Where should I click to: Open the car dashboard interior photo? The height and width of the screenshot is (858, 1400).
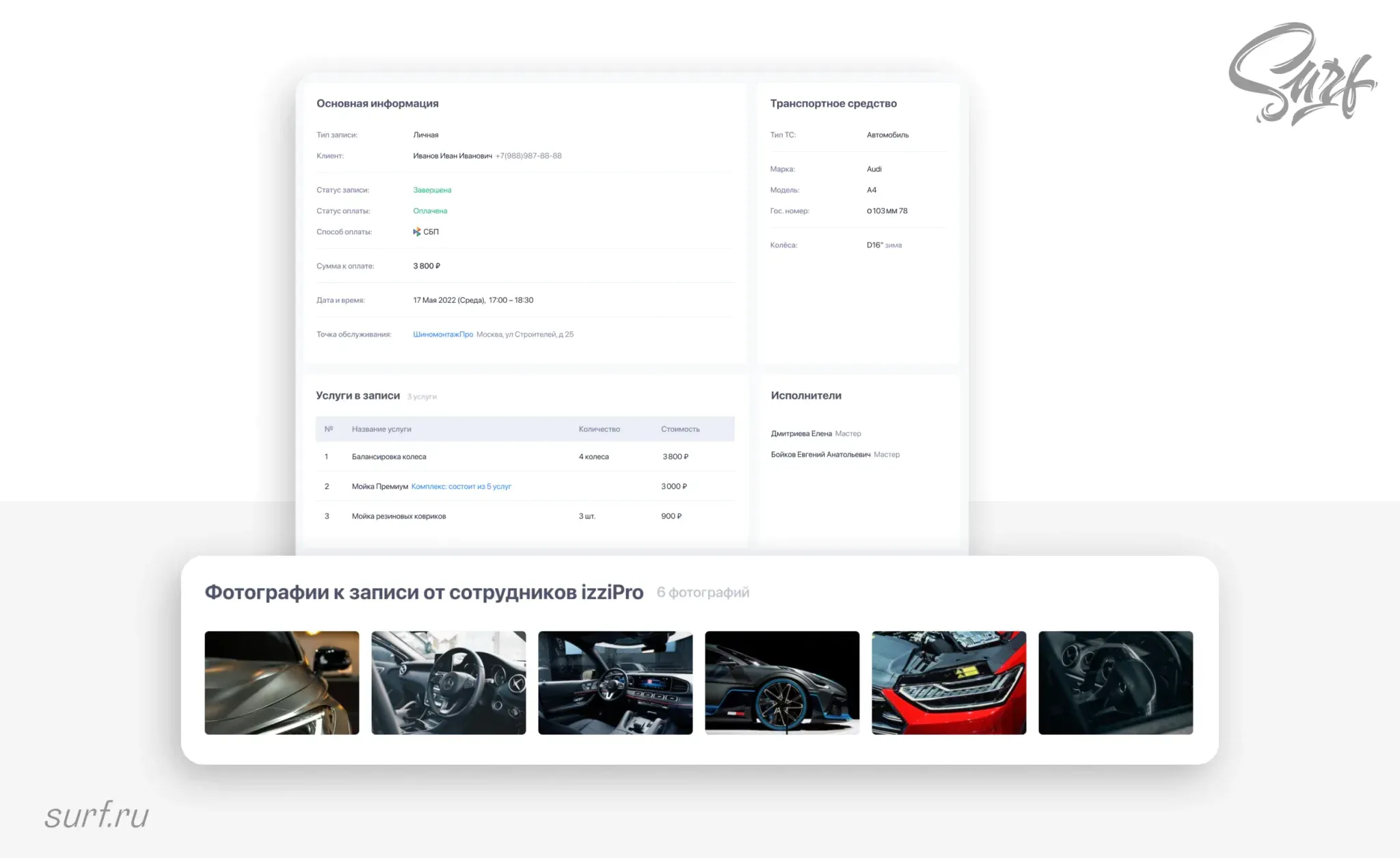point(615,682)
